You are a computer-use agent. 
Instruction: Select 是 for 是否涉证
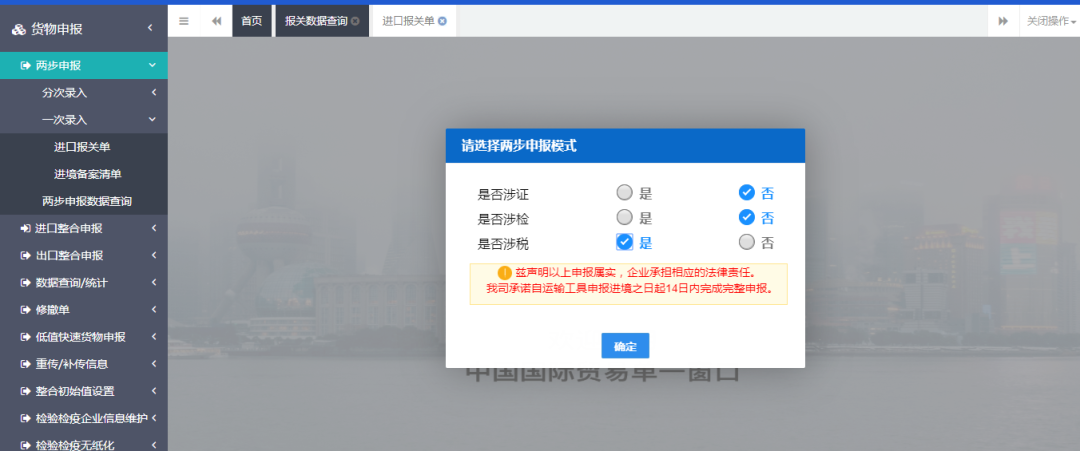pos(625,193)
